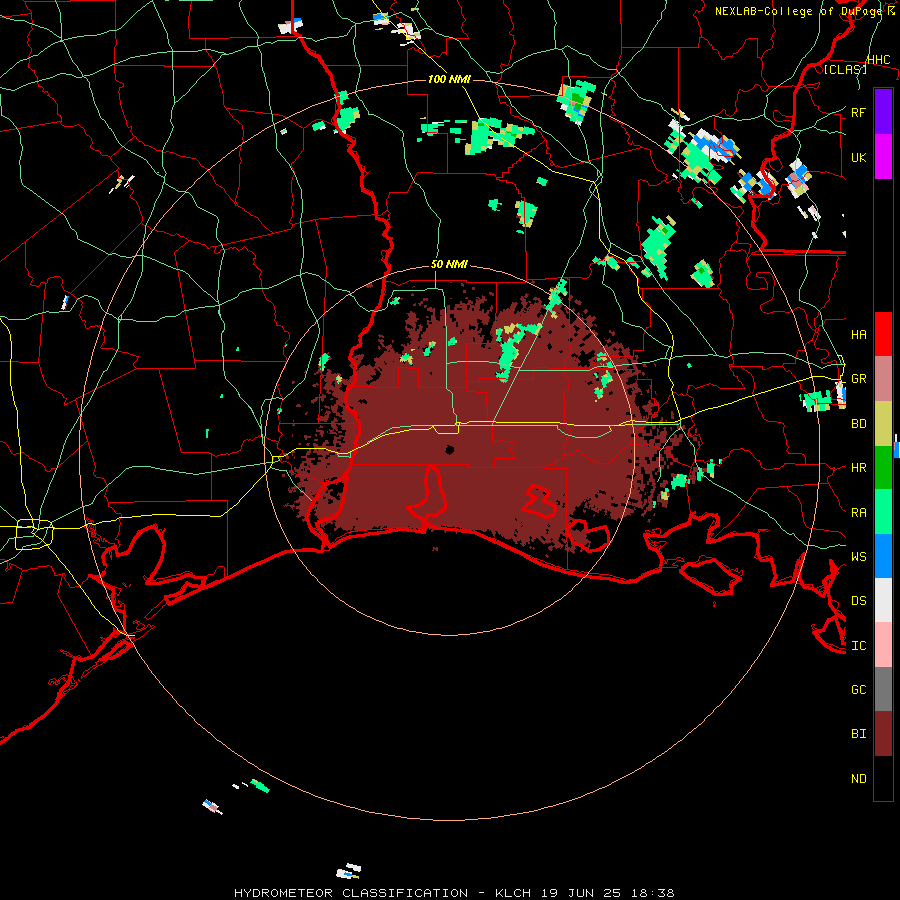Screen dimensions: 900x900
Task: Click the 100 NMI range ring label
Action: [x=449, y=79]
